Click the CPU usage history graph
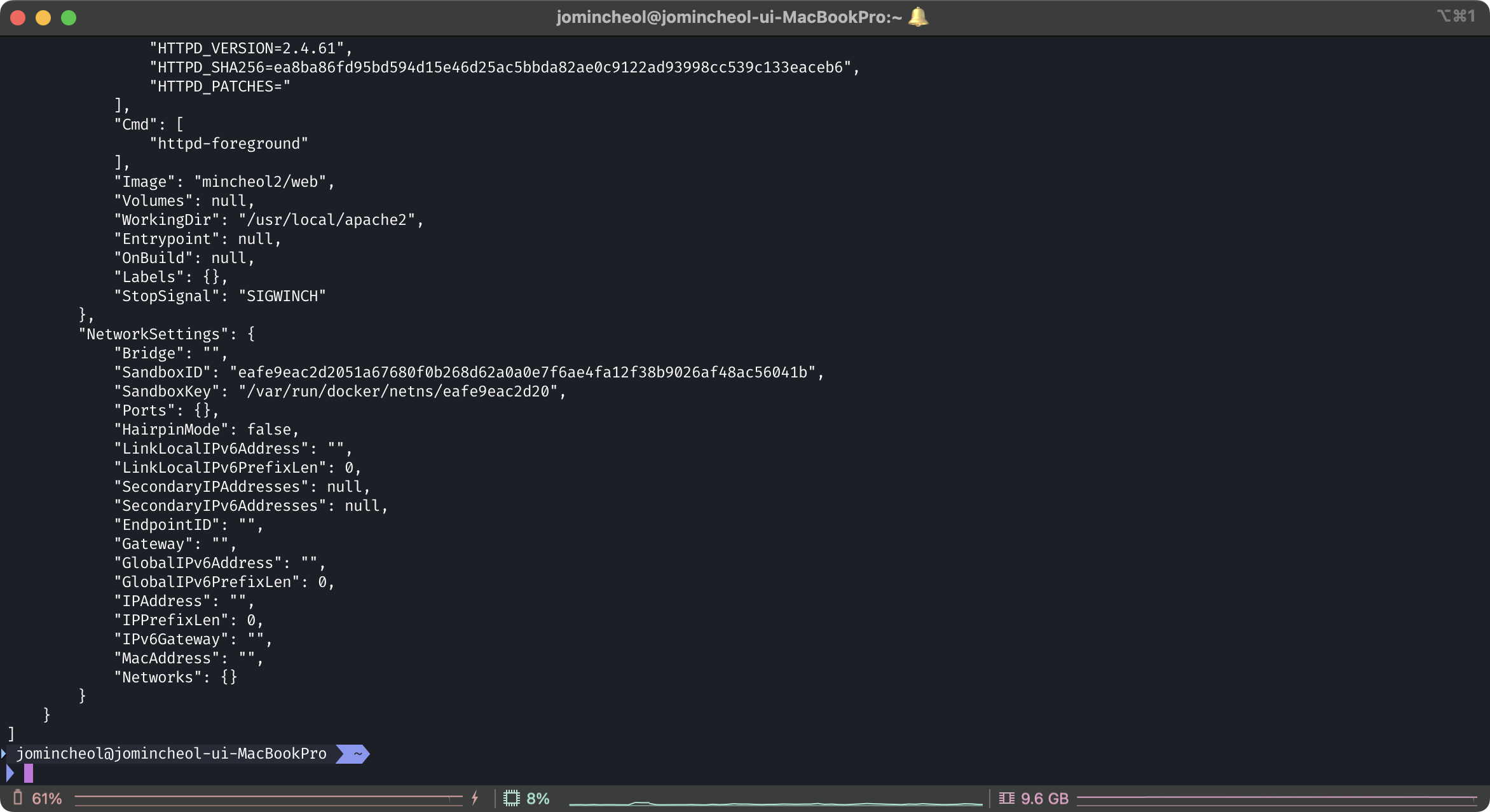 (x=776, y=803)
